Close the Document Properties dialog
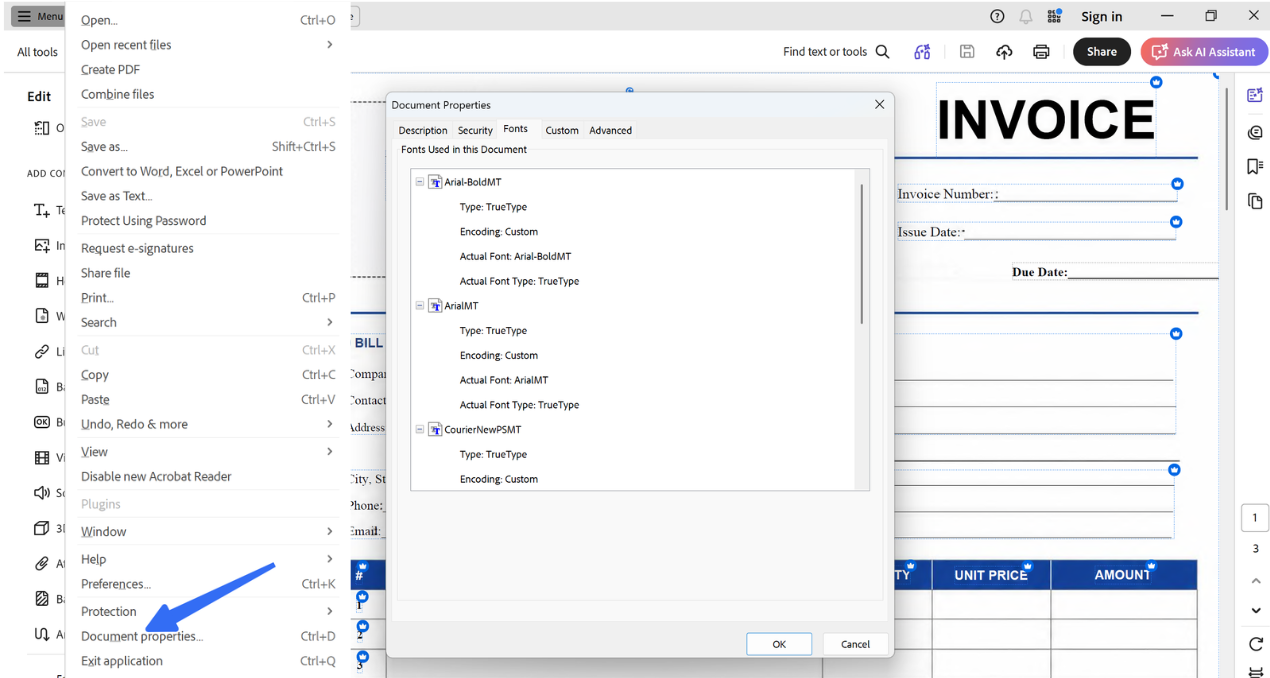1270x678 pixels. [x=880, y=104]
